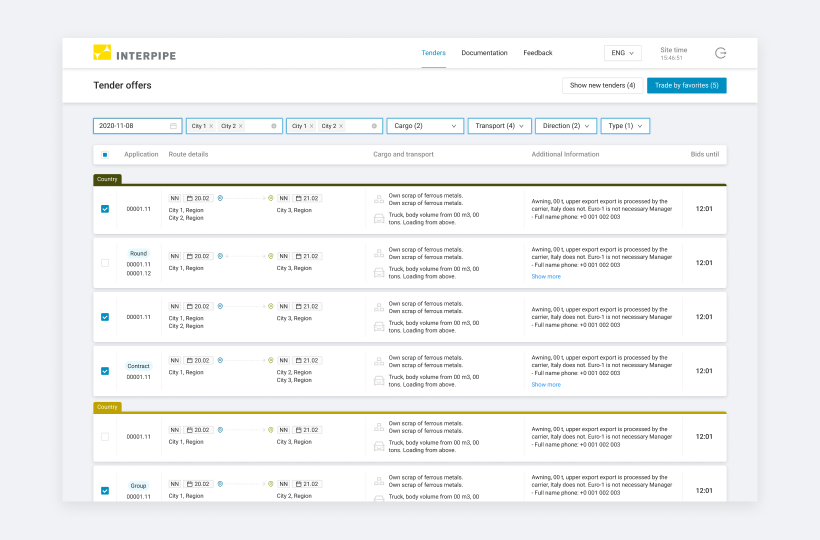Click the origin location pin in the first tender row
820x540 pixels.
point(220,198)
